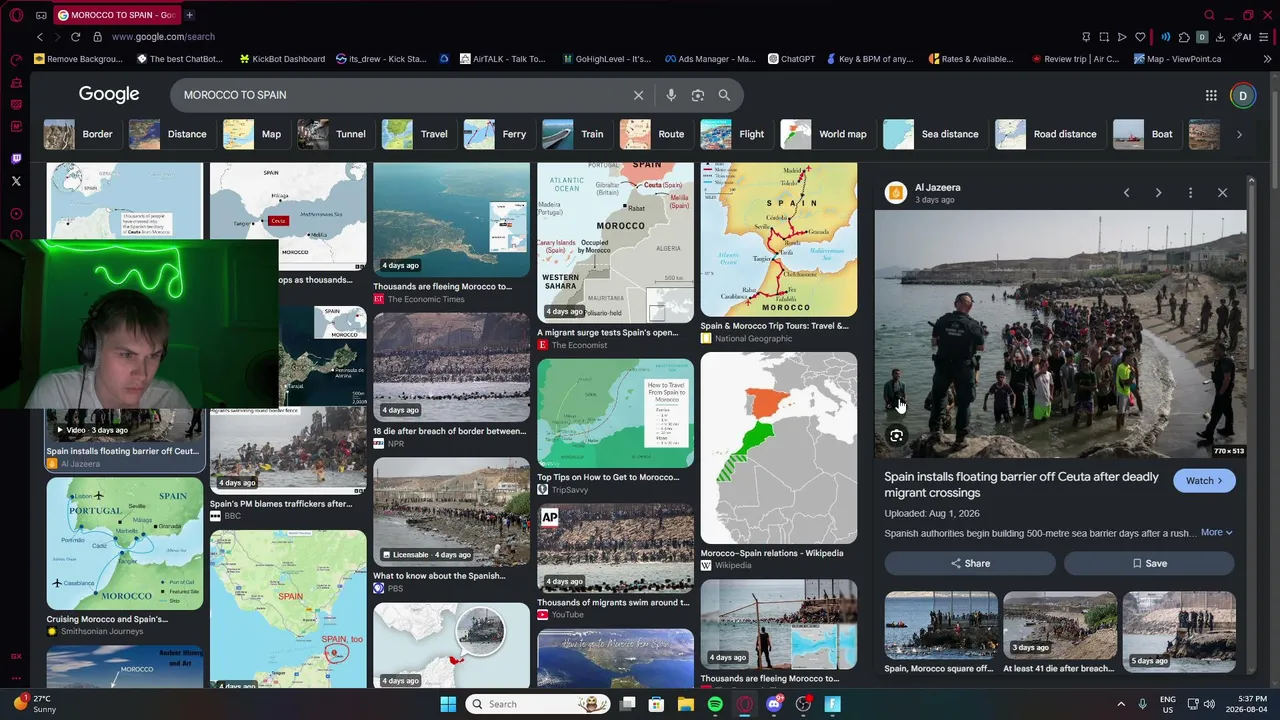Click the Watch button for Al Jazeera video
This screenshot has width=1280, height=720.
pos(1204,481)
